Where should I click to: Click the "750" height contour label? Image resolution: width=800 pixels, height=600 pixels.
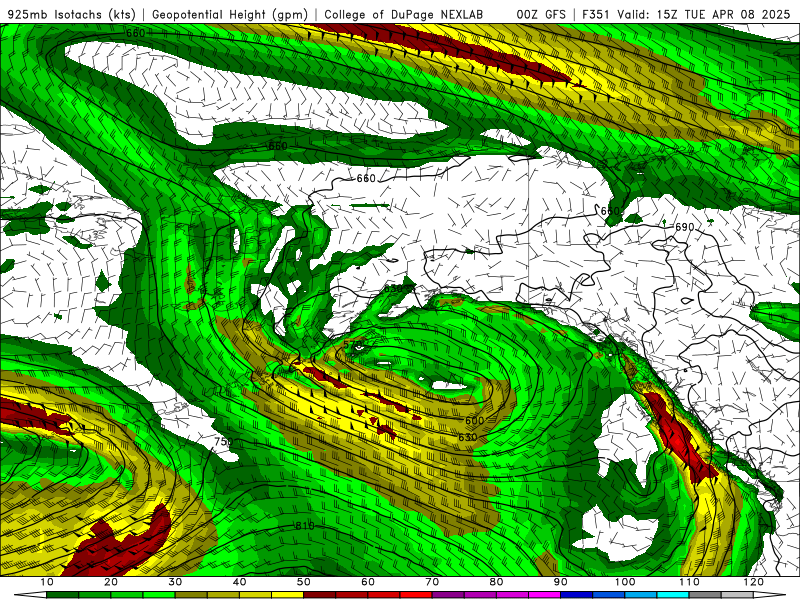tap(223, 442)
